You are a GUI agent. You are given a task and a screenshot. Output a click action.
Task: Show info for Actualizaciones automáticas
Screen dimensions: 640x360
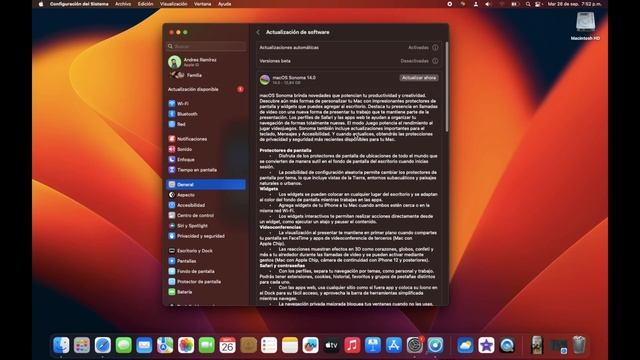tap(436, 48)
